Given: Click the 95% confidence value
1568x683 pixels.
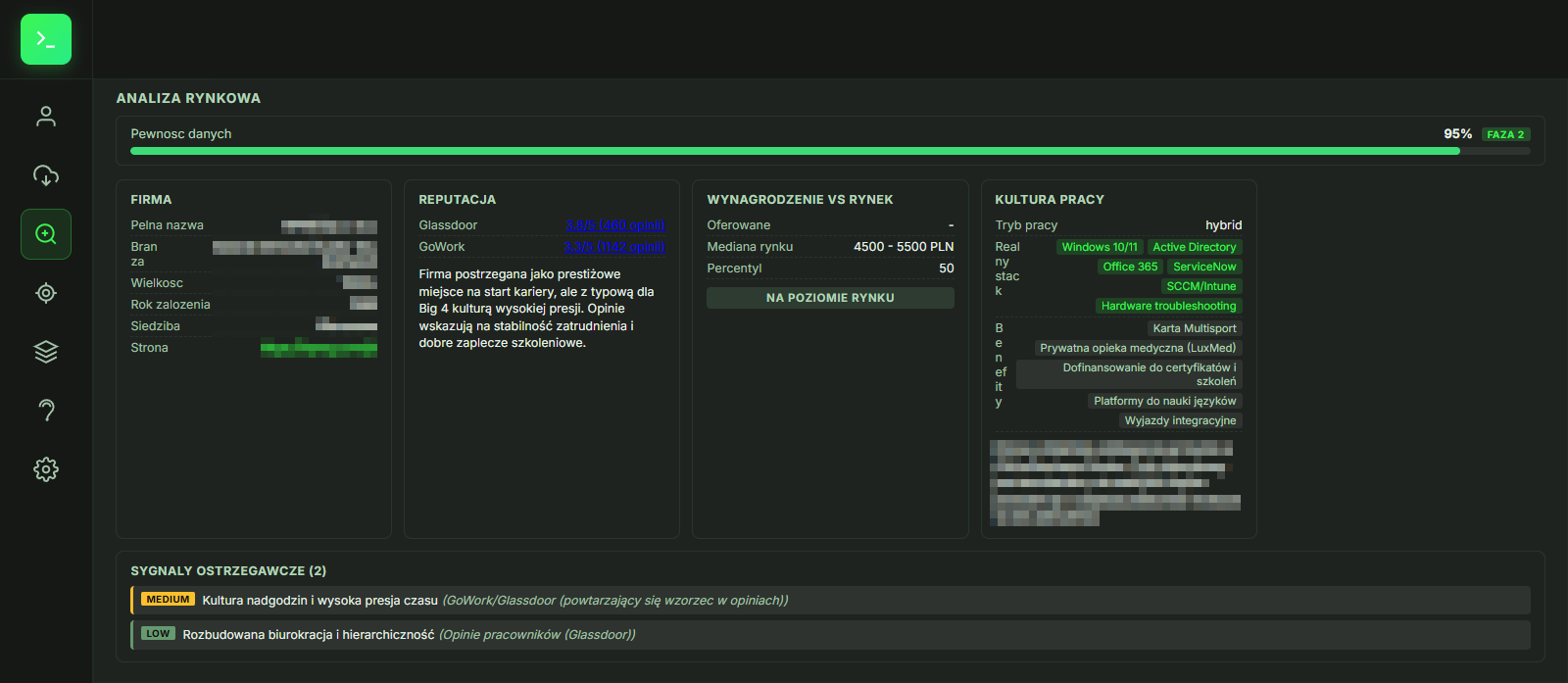Looking at the screenshot, I should 1457,134.
